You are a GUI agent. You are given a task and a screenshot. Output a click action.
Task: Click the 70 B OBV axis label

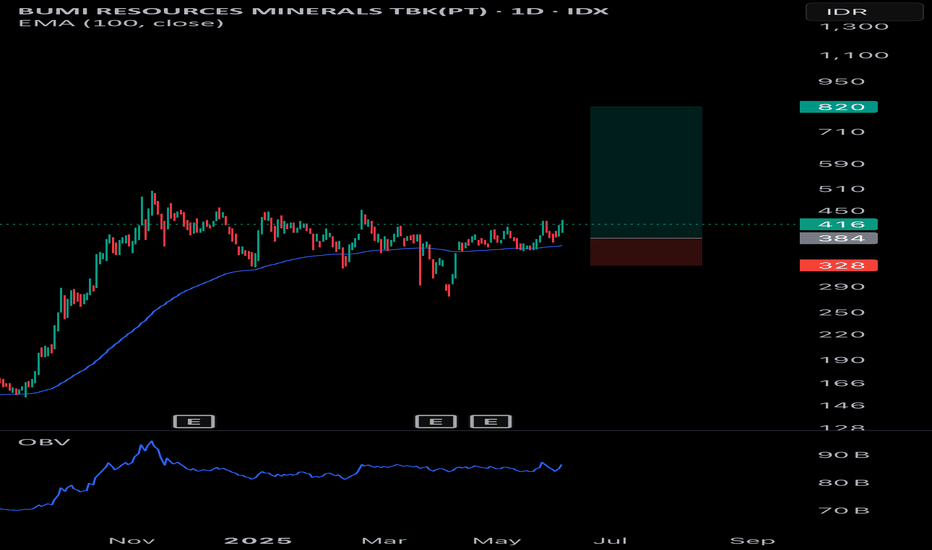click(x=844, y=511)
